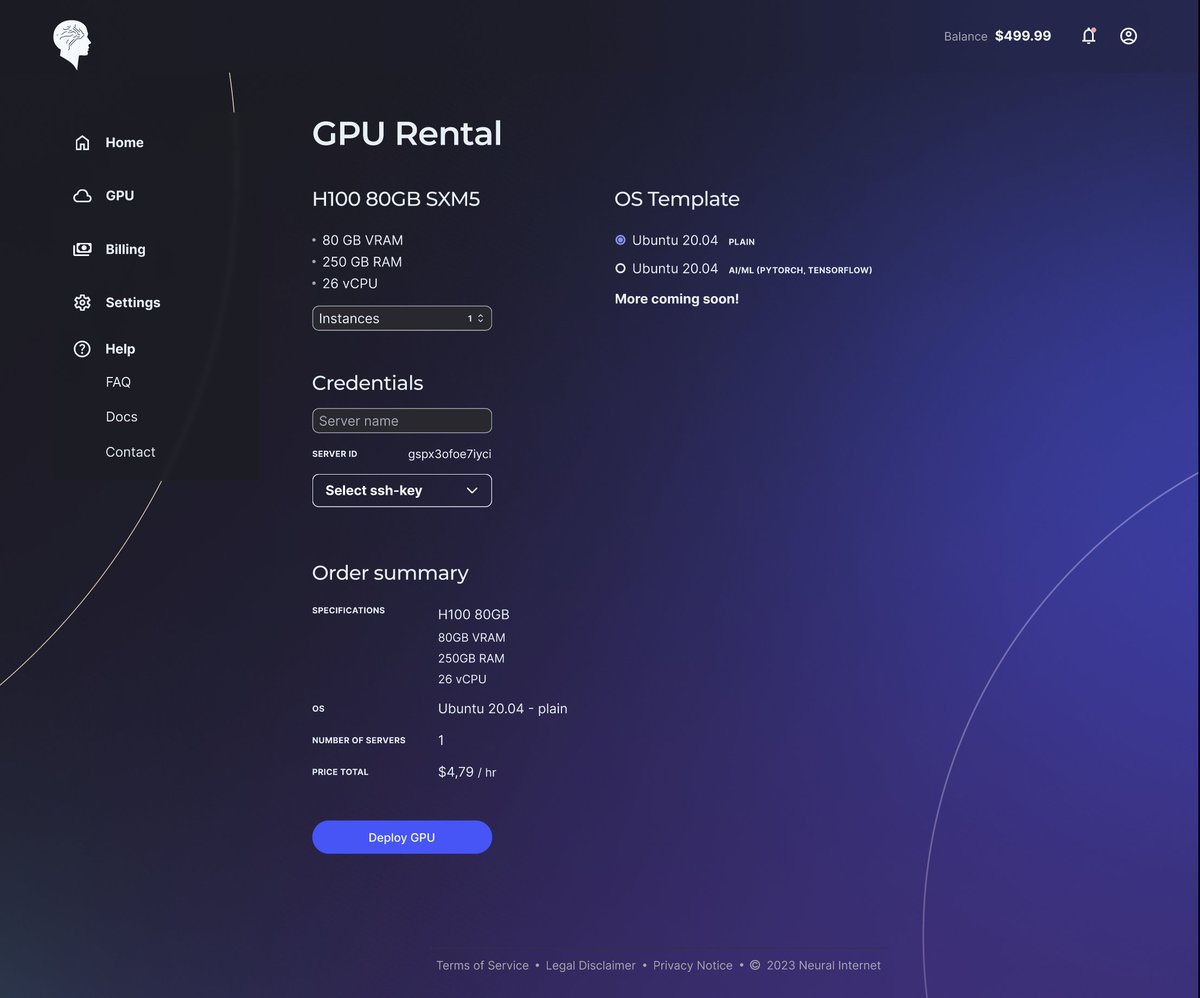Click the Settings gear icon
The width and height of the screenshot is (1200, 998).
click(x=82, y=303)
